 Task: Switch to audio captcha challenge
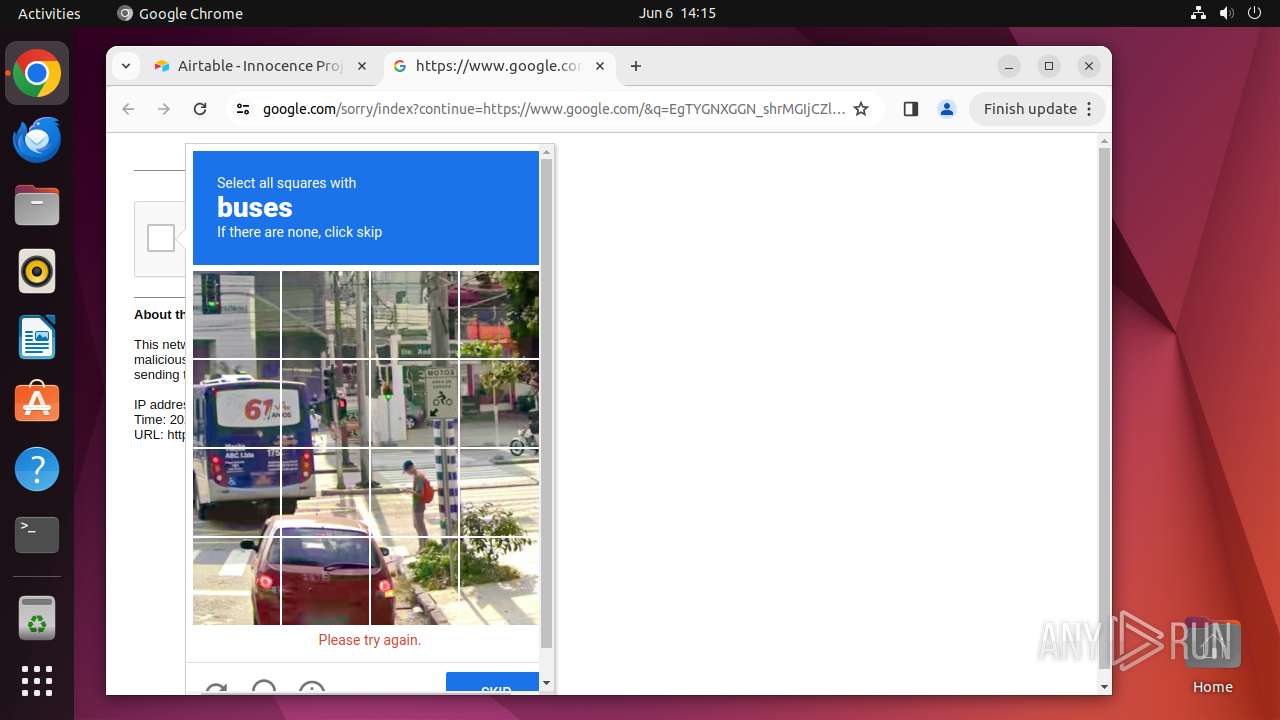point(264,687)
